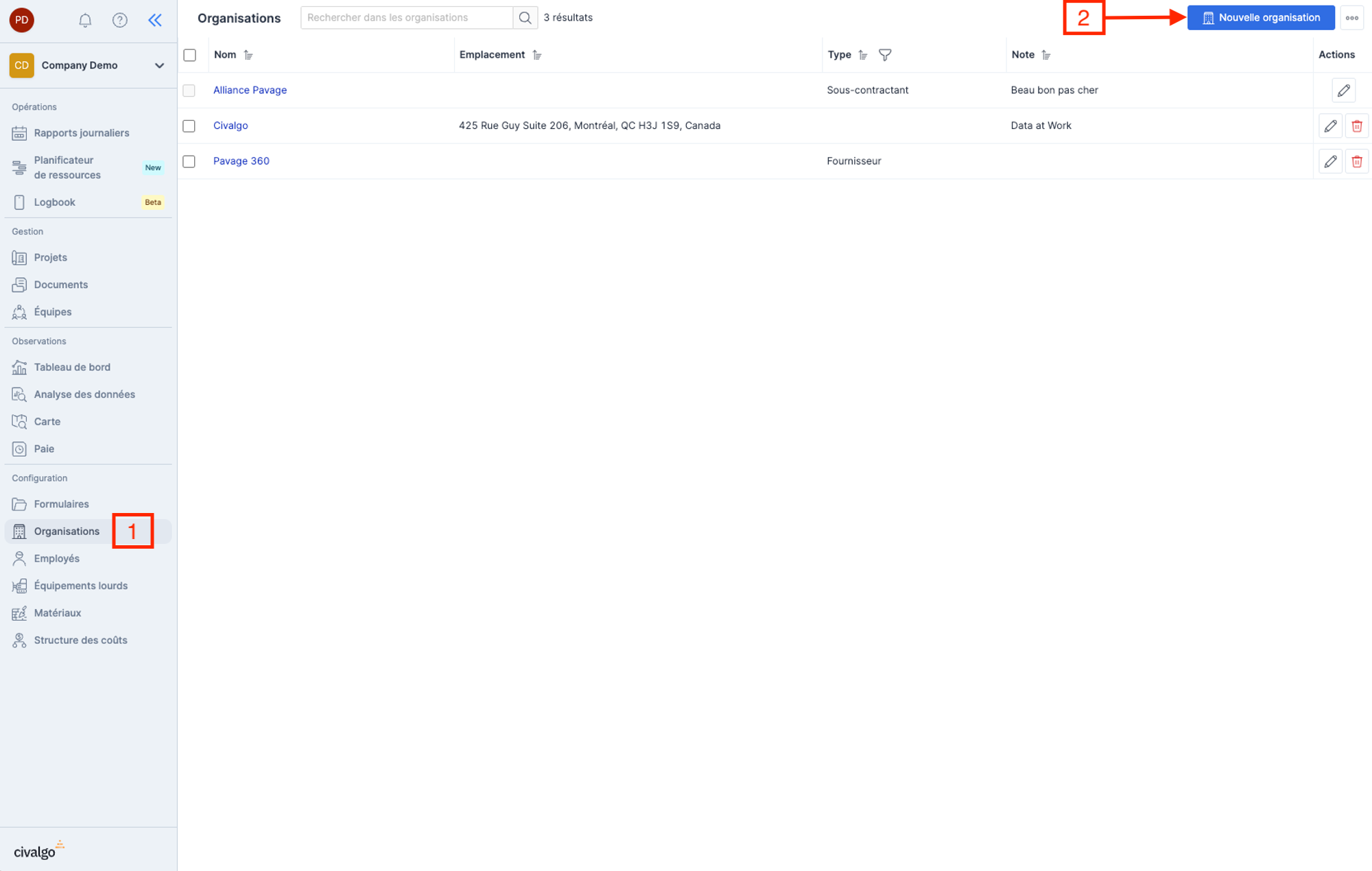Click the Type column filter funnel icon
Viewport: 1372px width, 871px height.
(x=885, y=55)
